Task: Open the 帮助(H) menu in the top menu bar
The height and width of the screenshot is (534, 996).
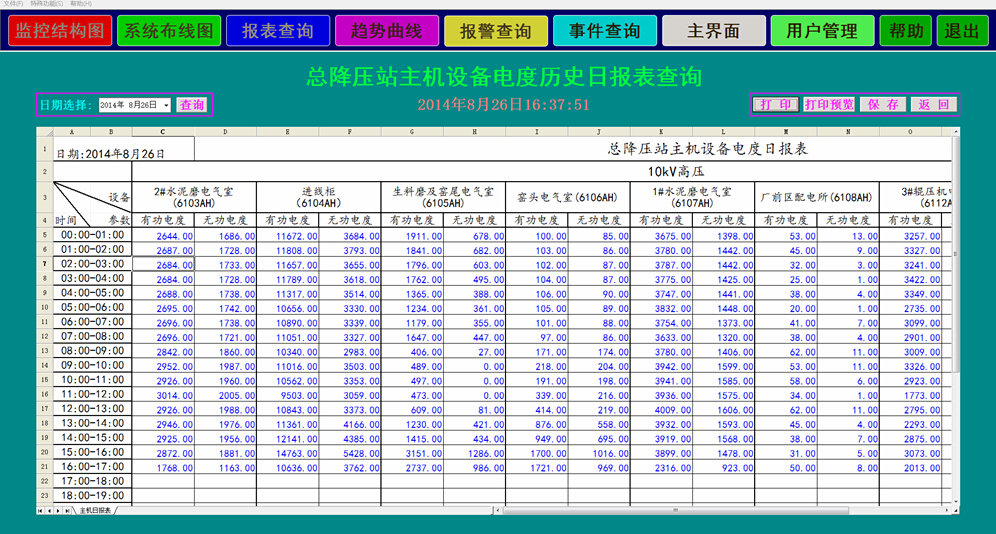Action: 81,4
